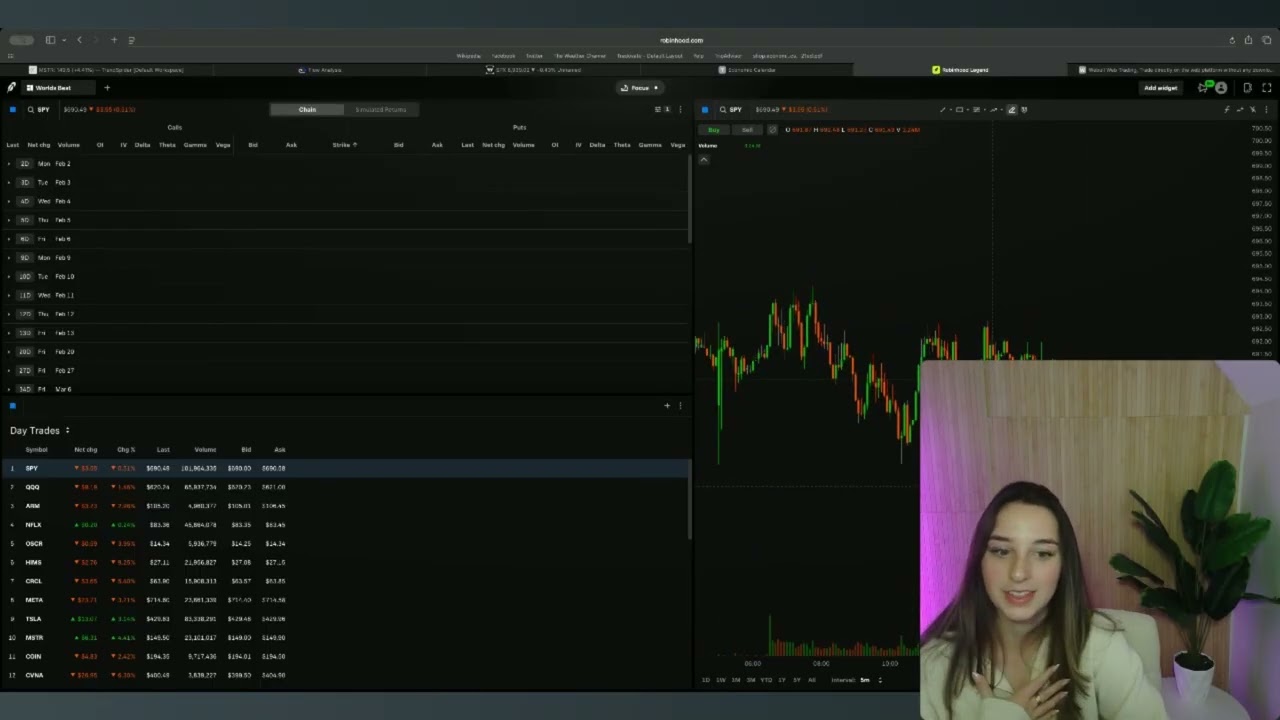Select the HIMS watchlist row
Viewport: 1280px width, 720px height.
click(x=345, y=562)
